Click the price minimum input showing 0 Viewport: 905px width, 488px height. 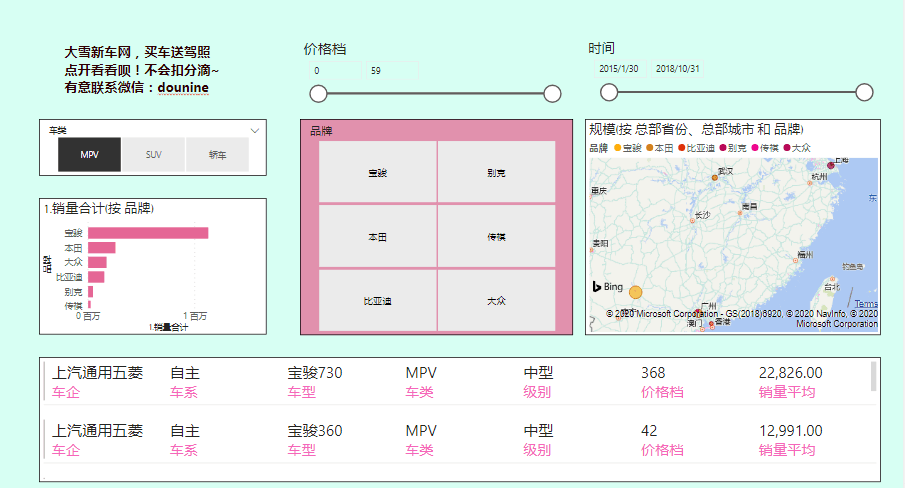[x=335, y=70]
